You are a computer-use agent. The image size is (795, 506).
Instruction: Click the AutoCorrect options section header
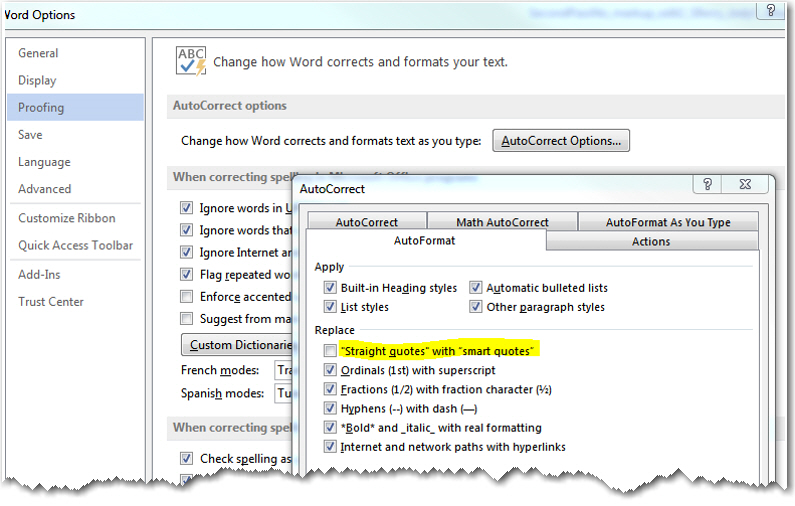(x=230, y=105)
